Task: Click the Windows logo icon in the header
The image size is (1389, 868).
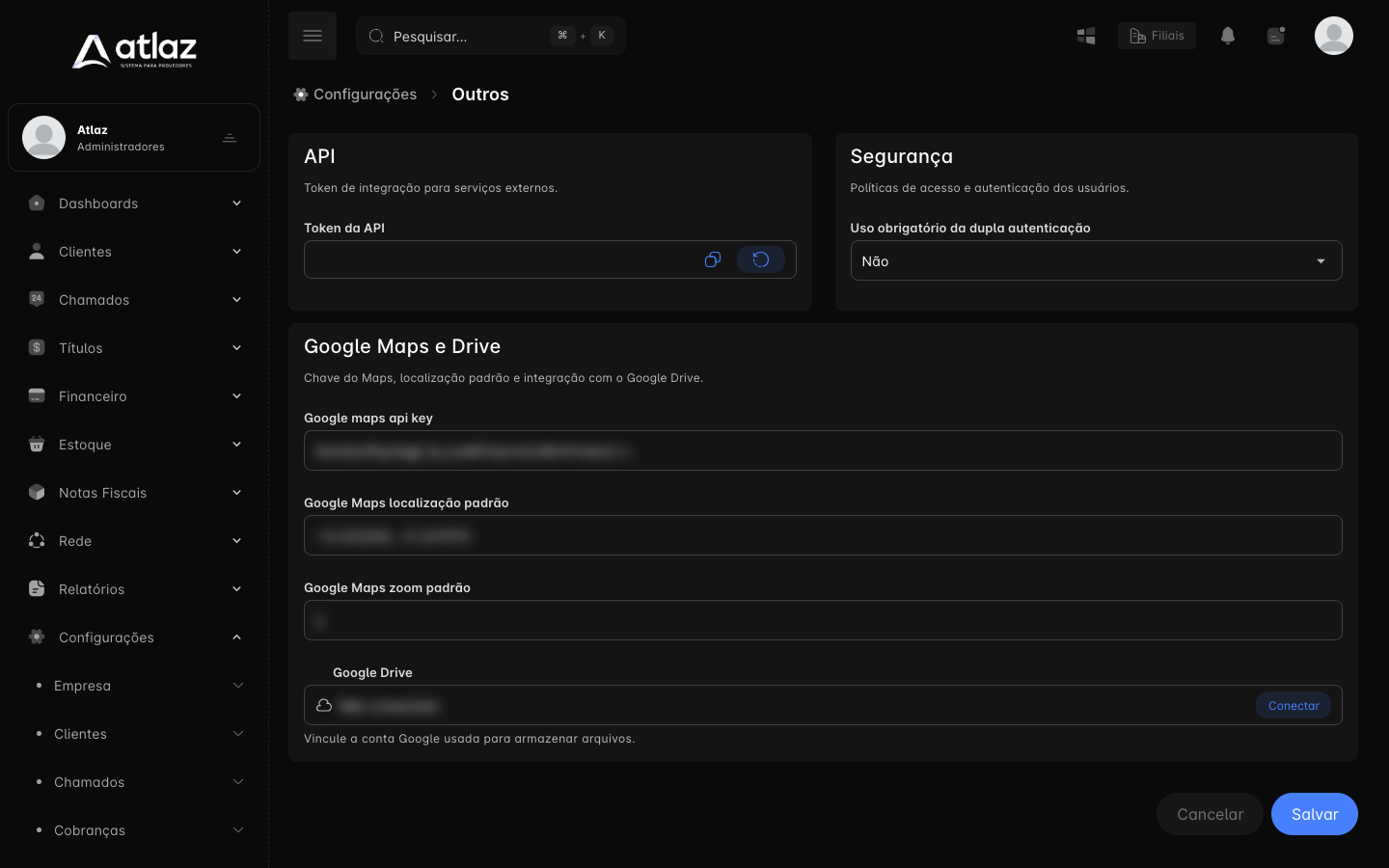Action: 1086,36
